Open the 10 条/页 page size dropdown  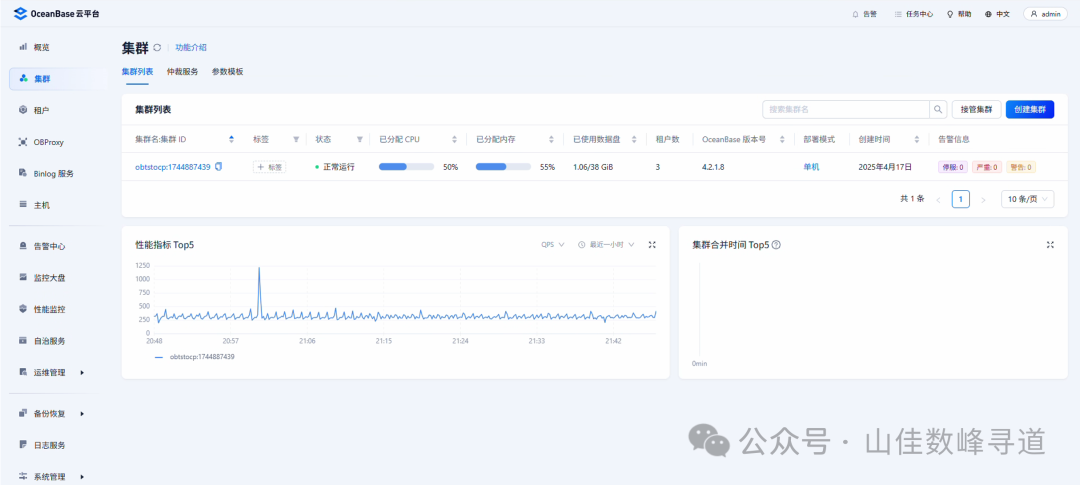tap(1028, 200)
